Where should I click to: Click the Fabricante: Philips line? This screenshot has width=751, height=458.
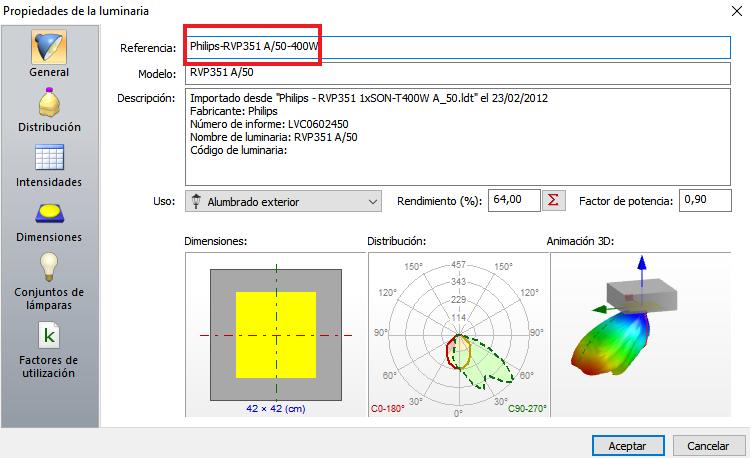[x=234, y=111]
